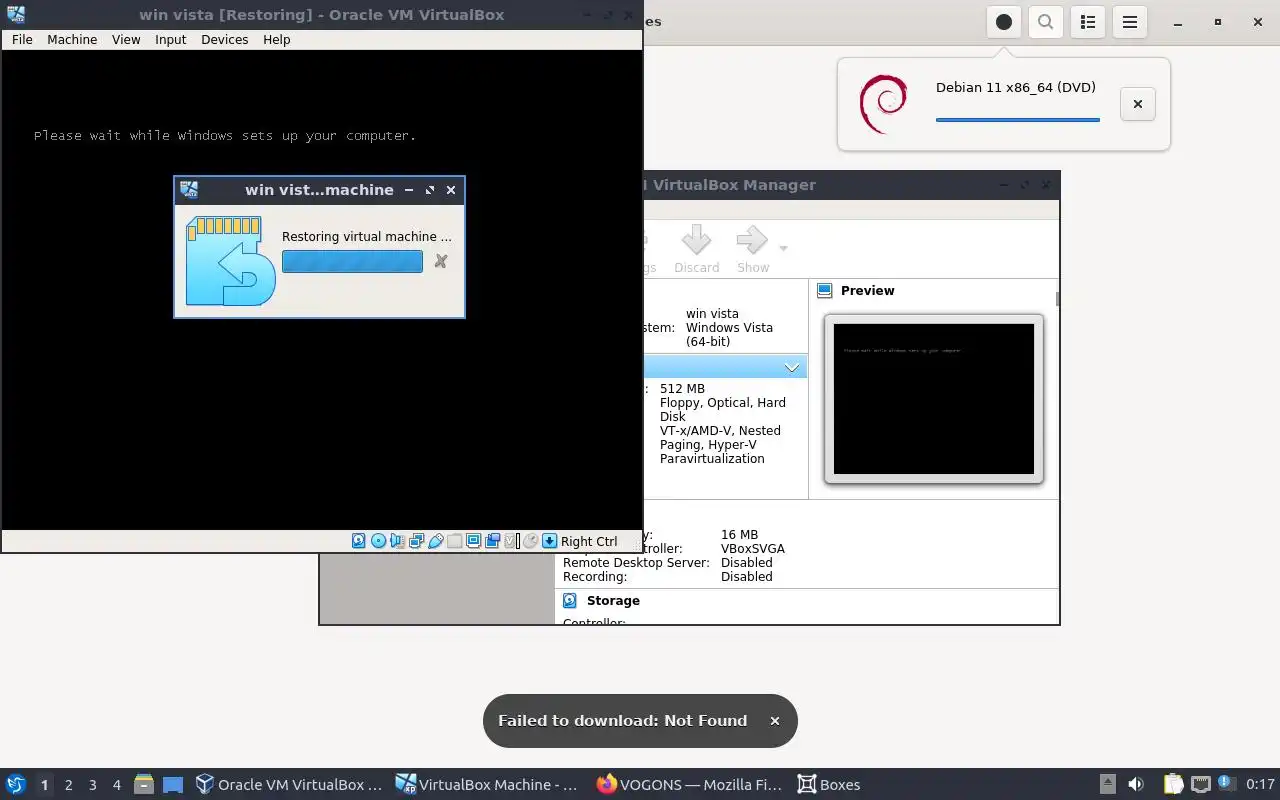
Task: Open the File menu in the VM window
Action: click(x=22, y=39)
